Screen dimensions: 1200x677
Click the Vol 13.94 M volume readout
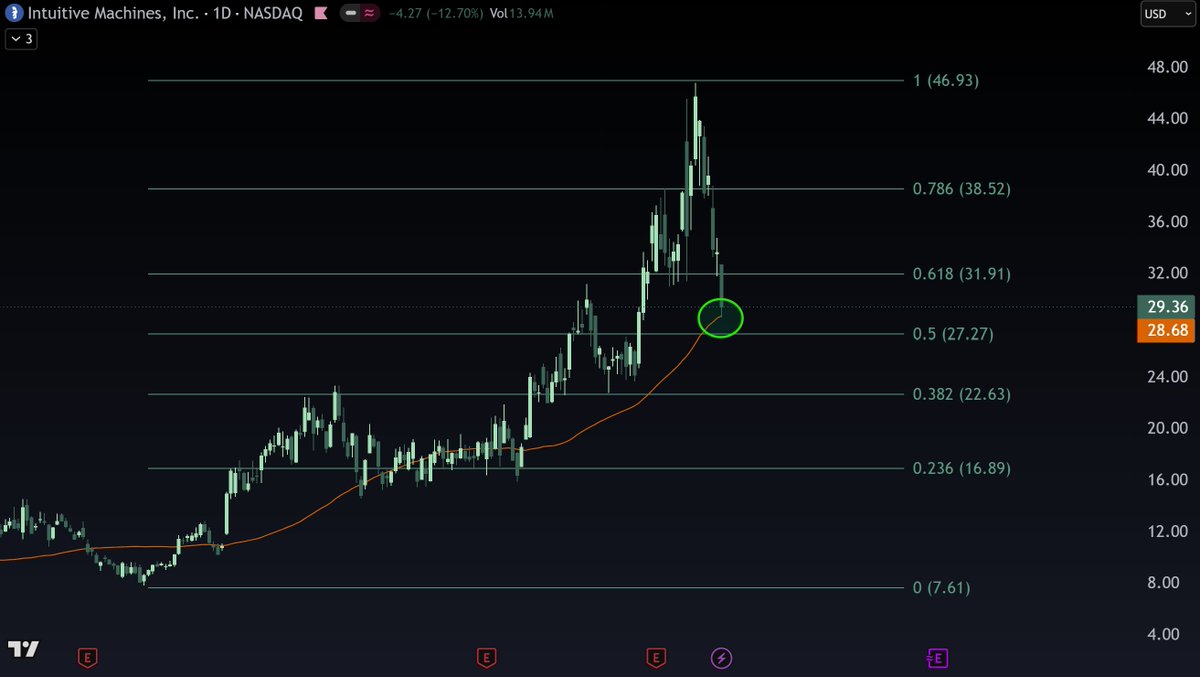pos(522,14)
